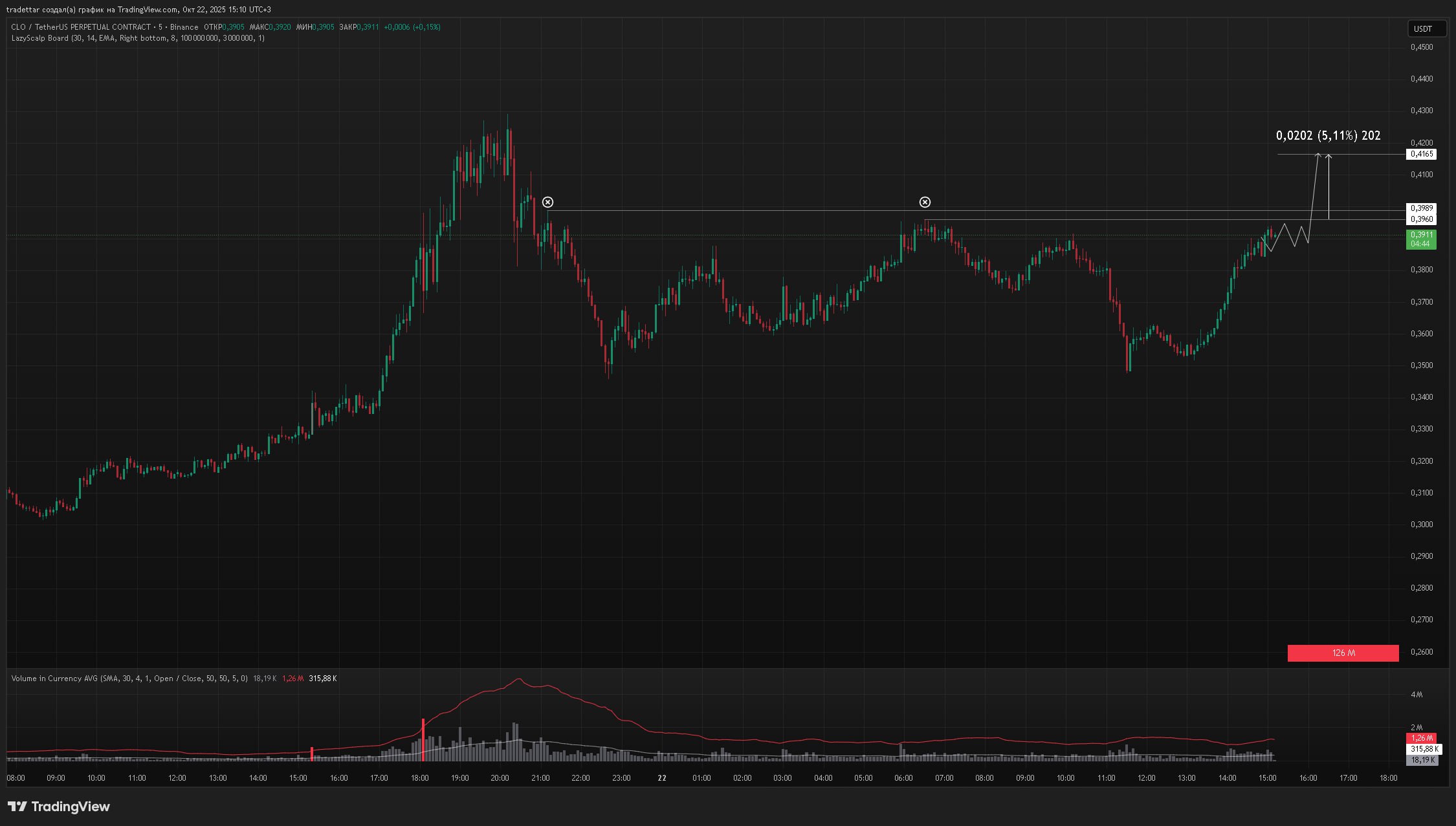
Task: Select the 0,4165 price label on the axis
Action: 1421,154
